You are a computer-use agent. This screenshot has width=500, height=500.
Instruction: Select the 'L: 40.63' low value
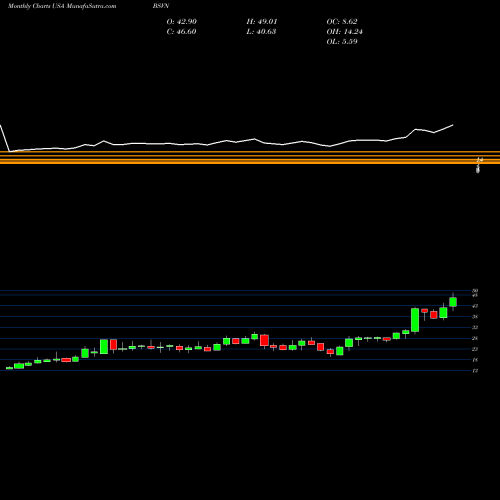click(261, 32)
